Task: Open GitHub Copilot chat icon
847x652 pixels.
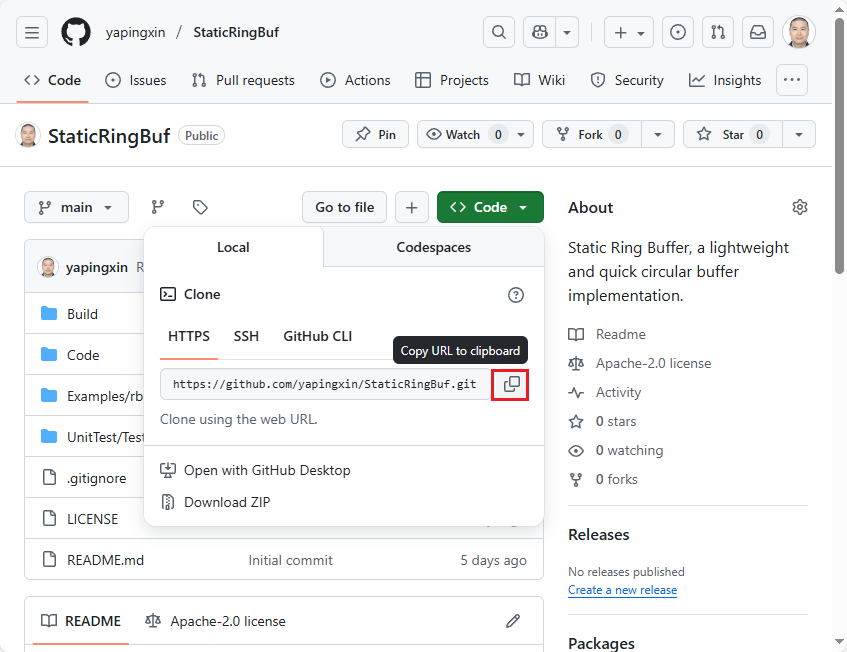Action: click(539, 32)
